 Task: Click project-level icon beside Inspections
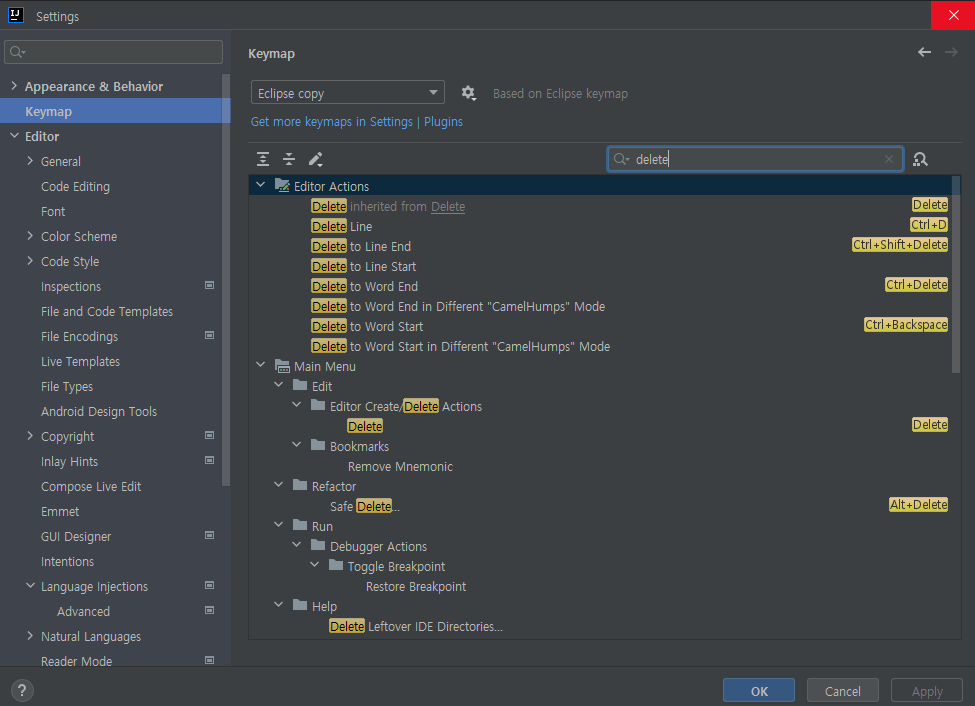coord(210,286)
